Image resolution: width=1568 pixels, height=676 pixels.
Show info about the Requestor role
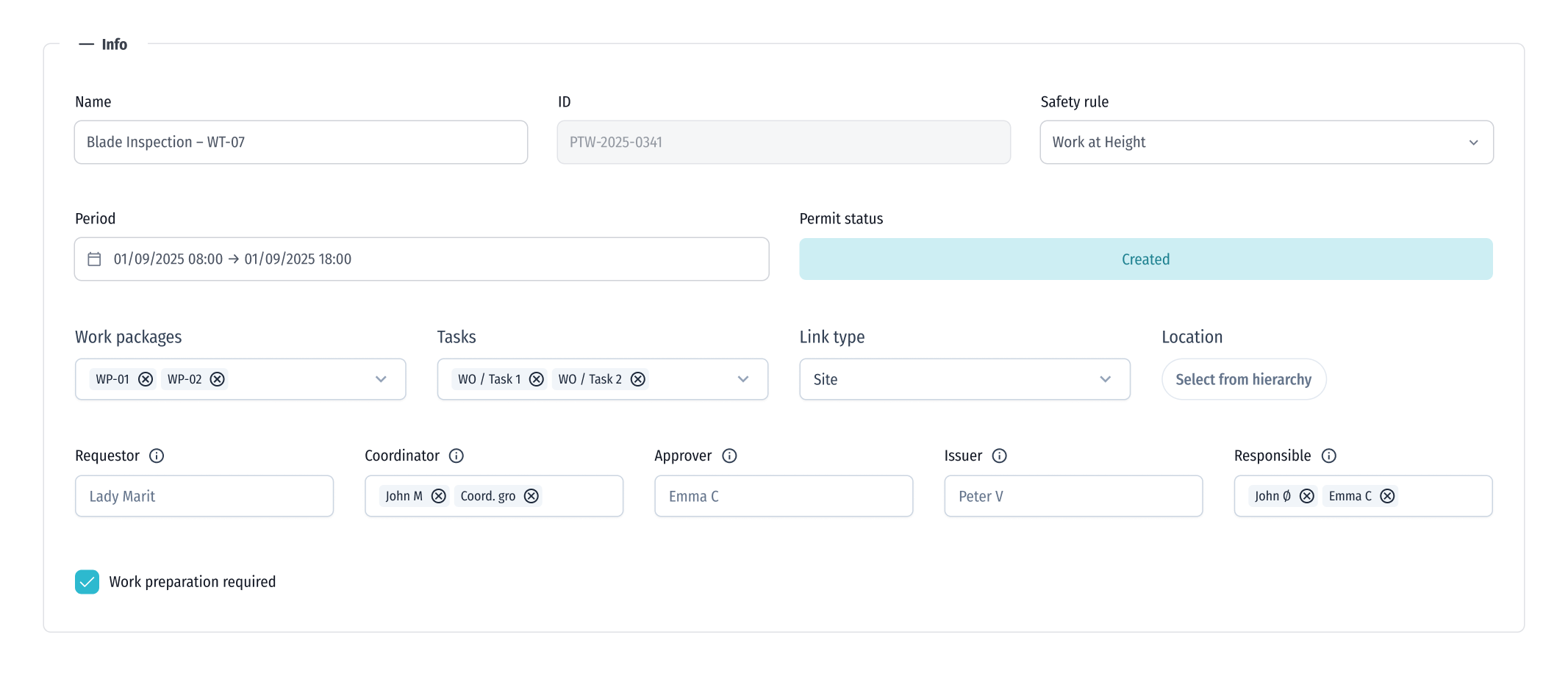click(x=157, y=456)
